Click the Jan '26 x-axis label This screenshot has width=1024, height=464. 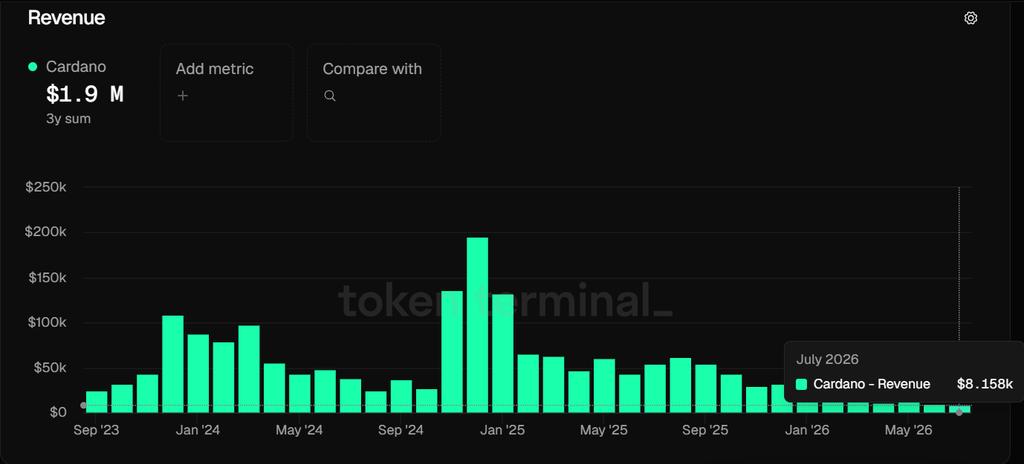tap(807, 431)
